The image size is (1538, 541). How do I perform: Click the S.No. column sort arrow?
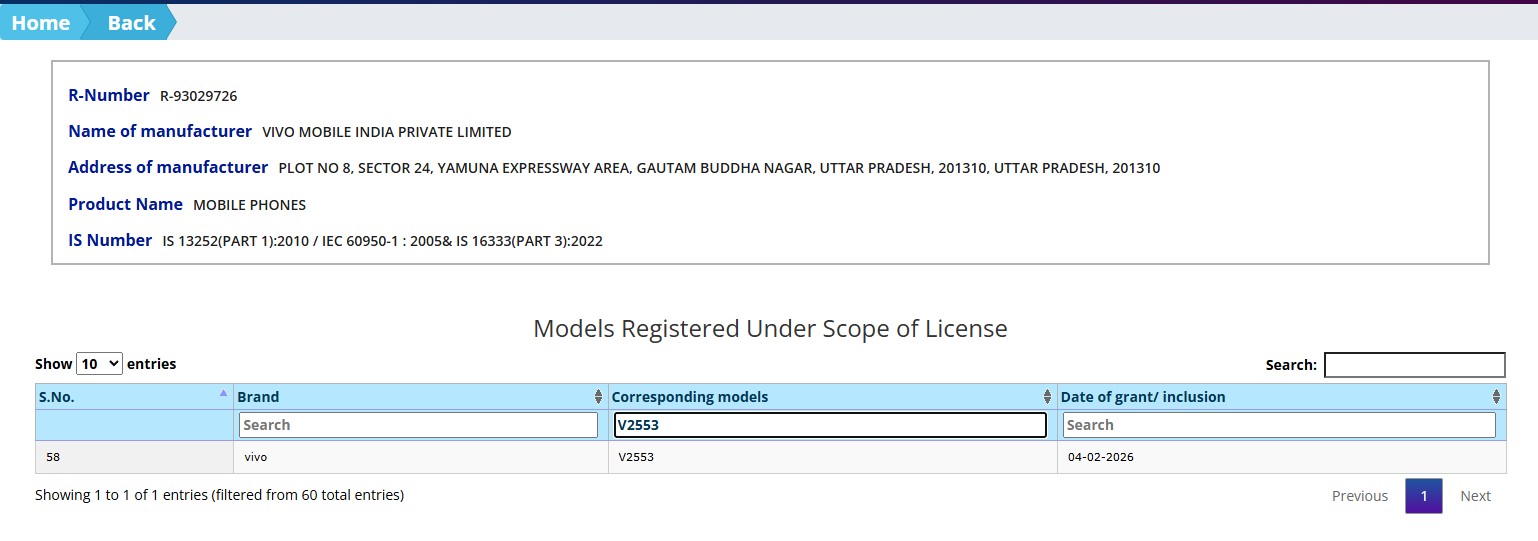point(223,394)
